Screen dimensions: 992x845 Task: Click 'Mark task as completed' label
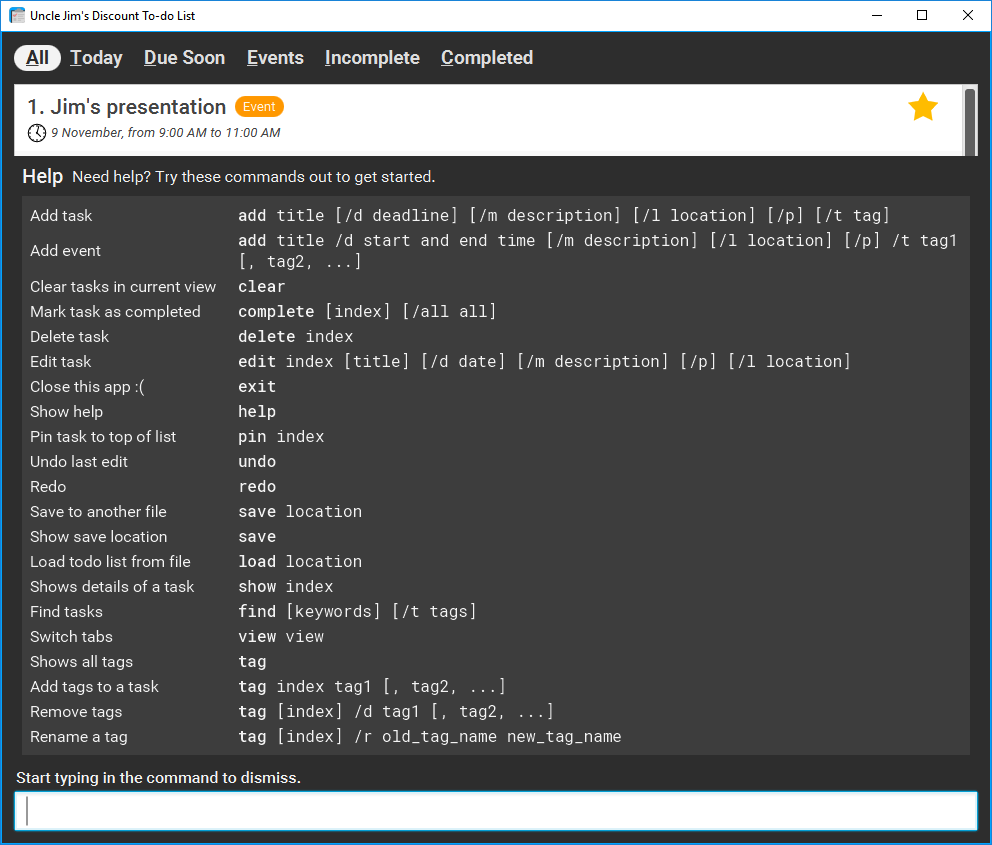(115, 312)
